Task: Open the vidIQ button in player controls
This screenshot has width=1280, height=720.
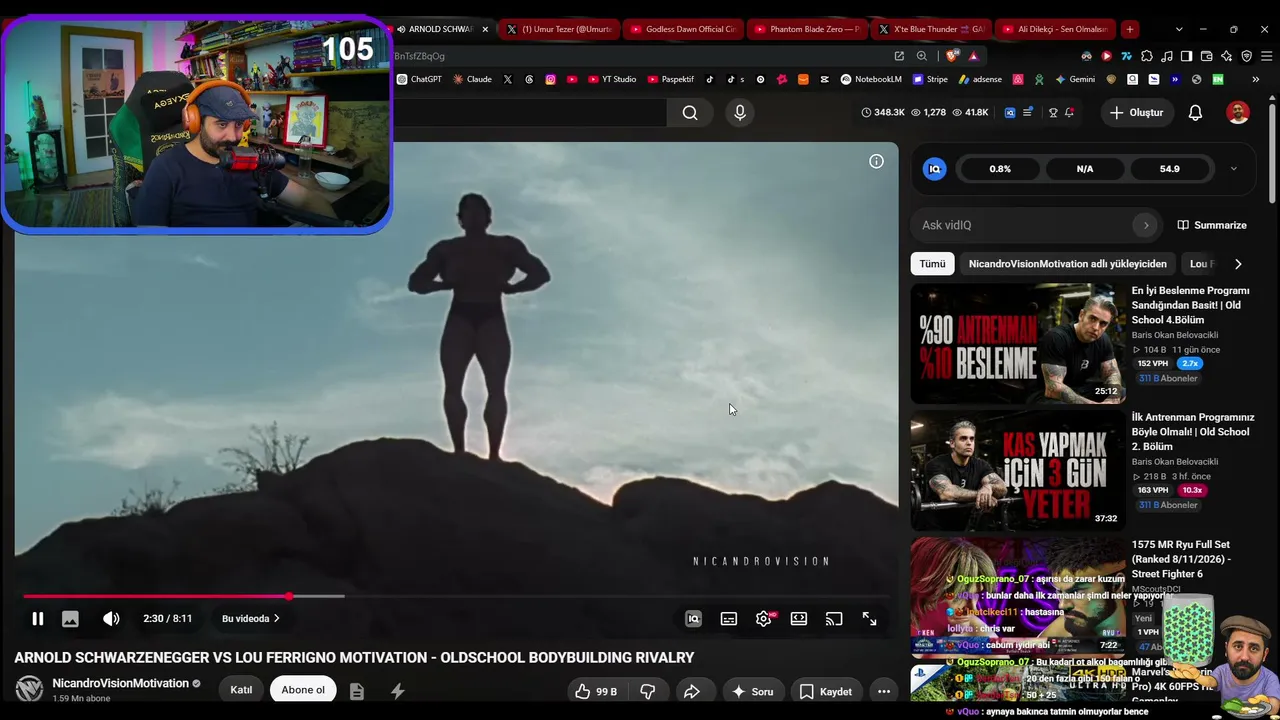Action: [x=693, y=619]
